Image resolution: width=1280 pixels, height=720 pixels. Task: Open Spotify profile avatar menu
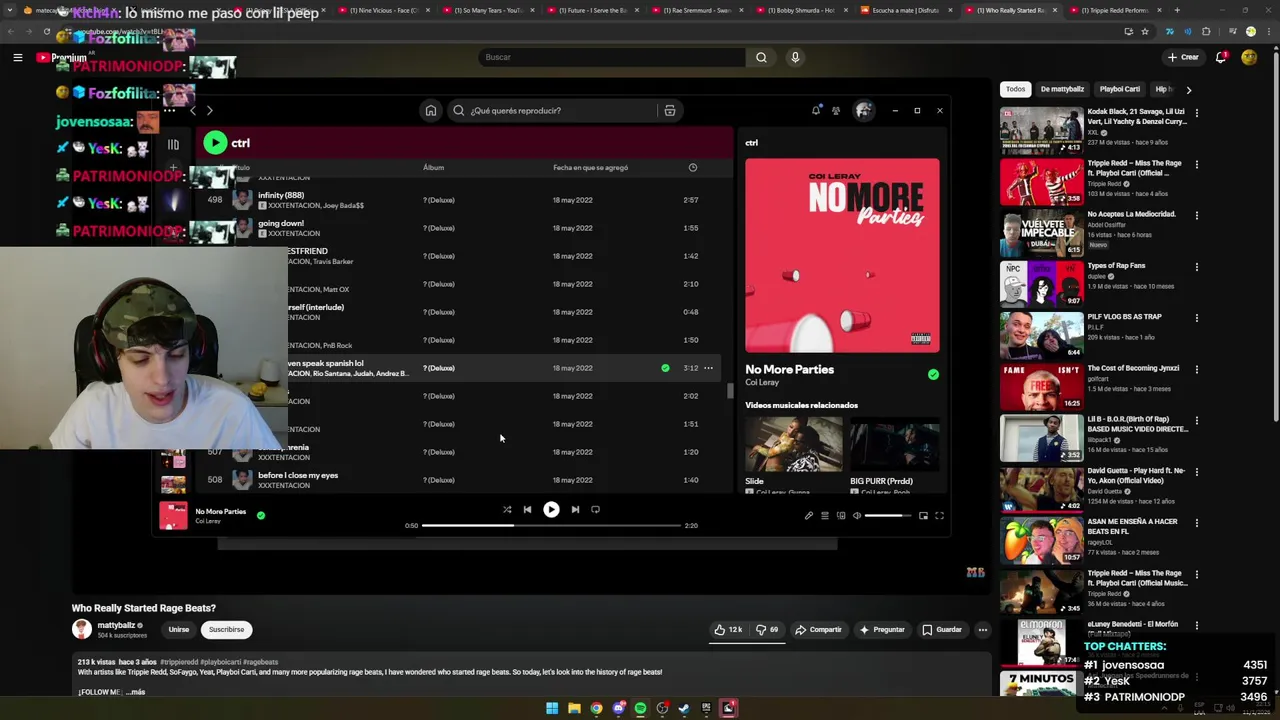863,110
